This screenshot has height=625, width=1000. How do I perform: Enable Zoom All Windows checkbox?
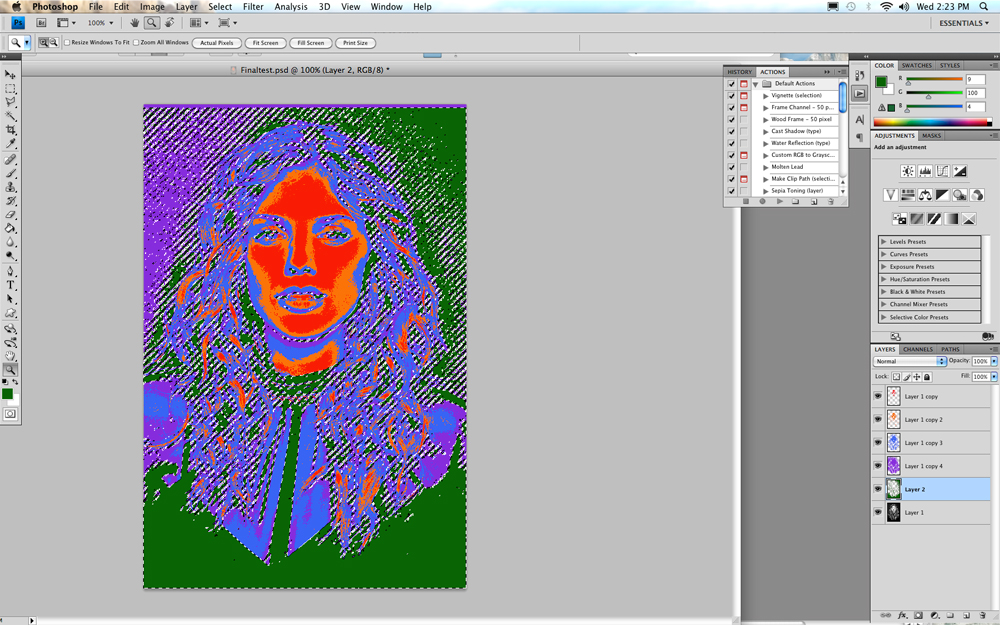tap(136, 43)
